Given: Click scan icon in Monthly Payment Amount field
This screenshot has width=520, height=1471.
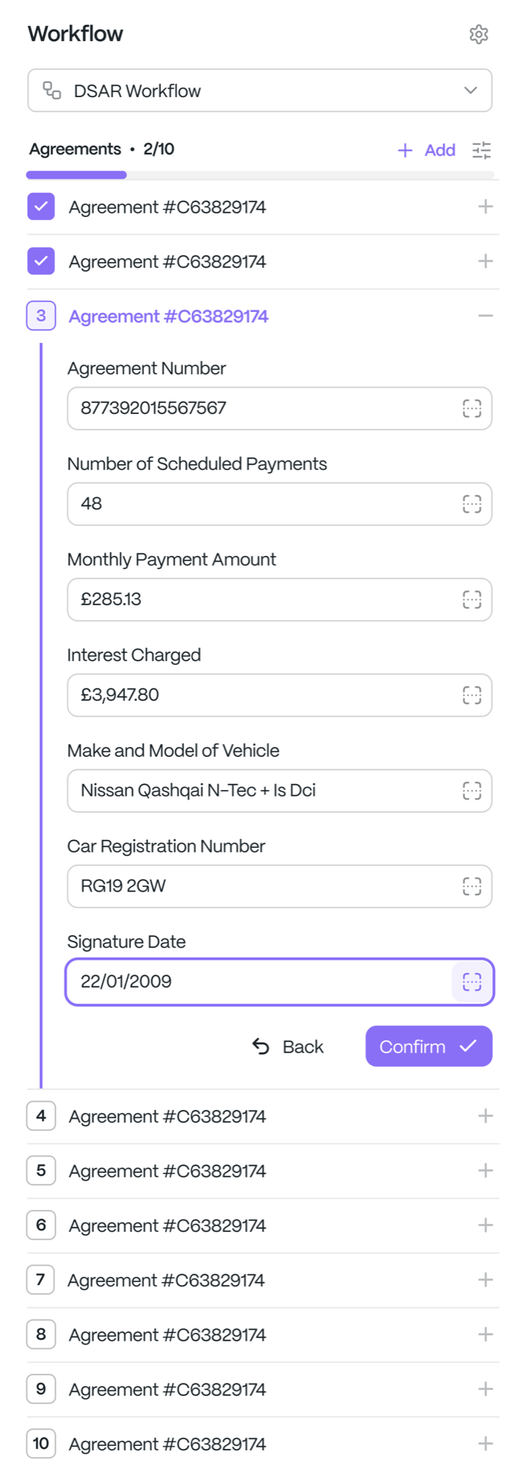Looking at the screenshot, I should pos(472,599).
